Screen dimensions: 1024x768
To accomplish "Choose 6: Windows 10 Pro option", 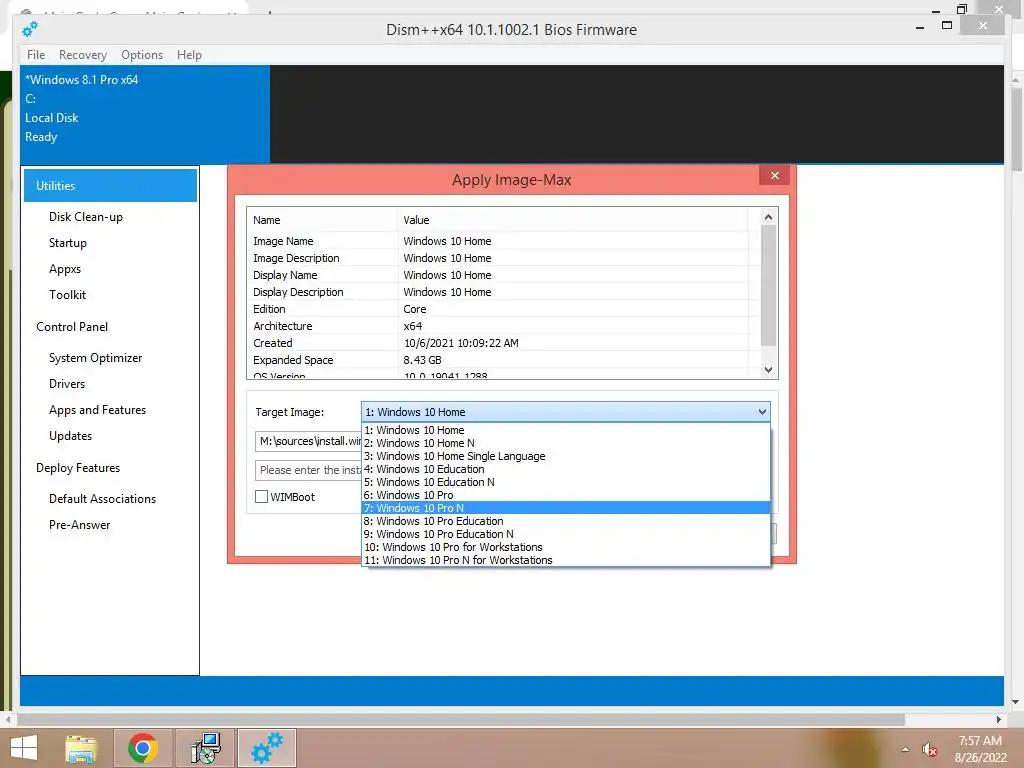I will click(x=566, y=495).
